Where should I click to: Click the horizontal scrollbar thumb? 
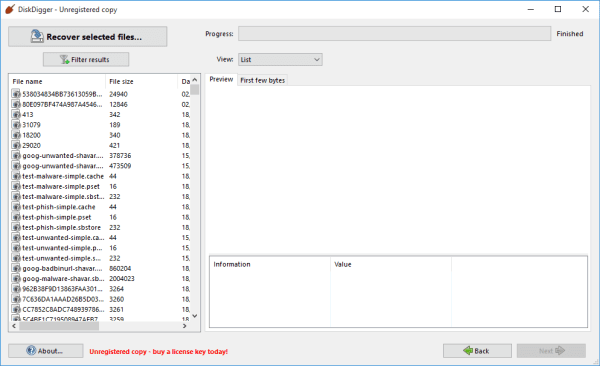coord(59,326)
